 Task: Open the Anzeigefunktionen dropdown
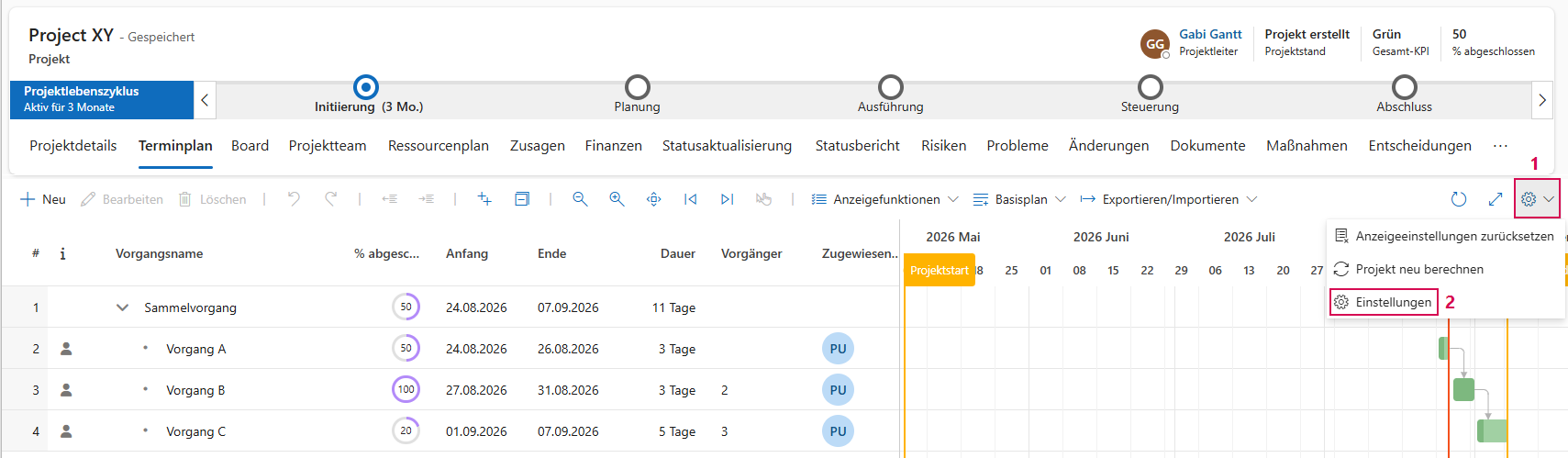click(x=885, y=199)
